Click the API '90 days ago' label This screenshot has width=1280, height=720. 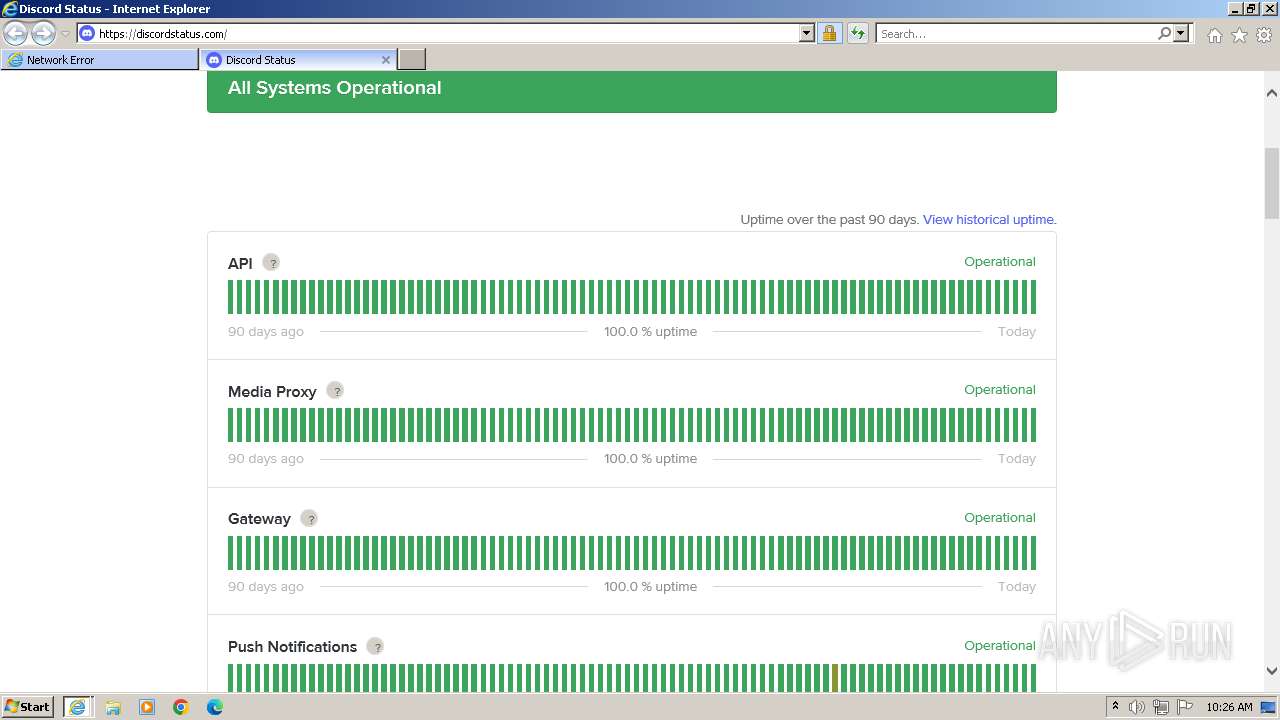(265, 332)
